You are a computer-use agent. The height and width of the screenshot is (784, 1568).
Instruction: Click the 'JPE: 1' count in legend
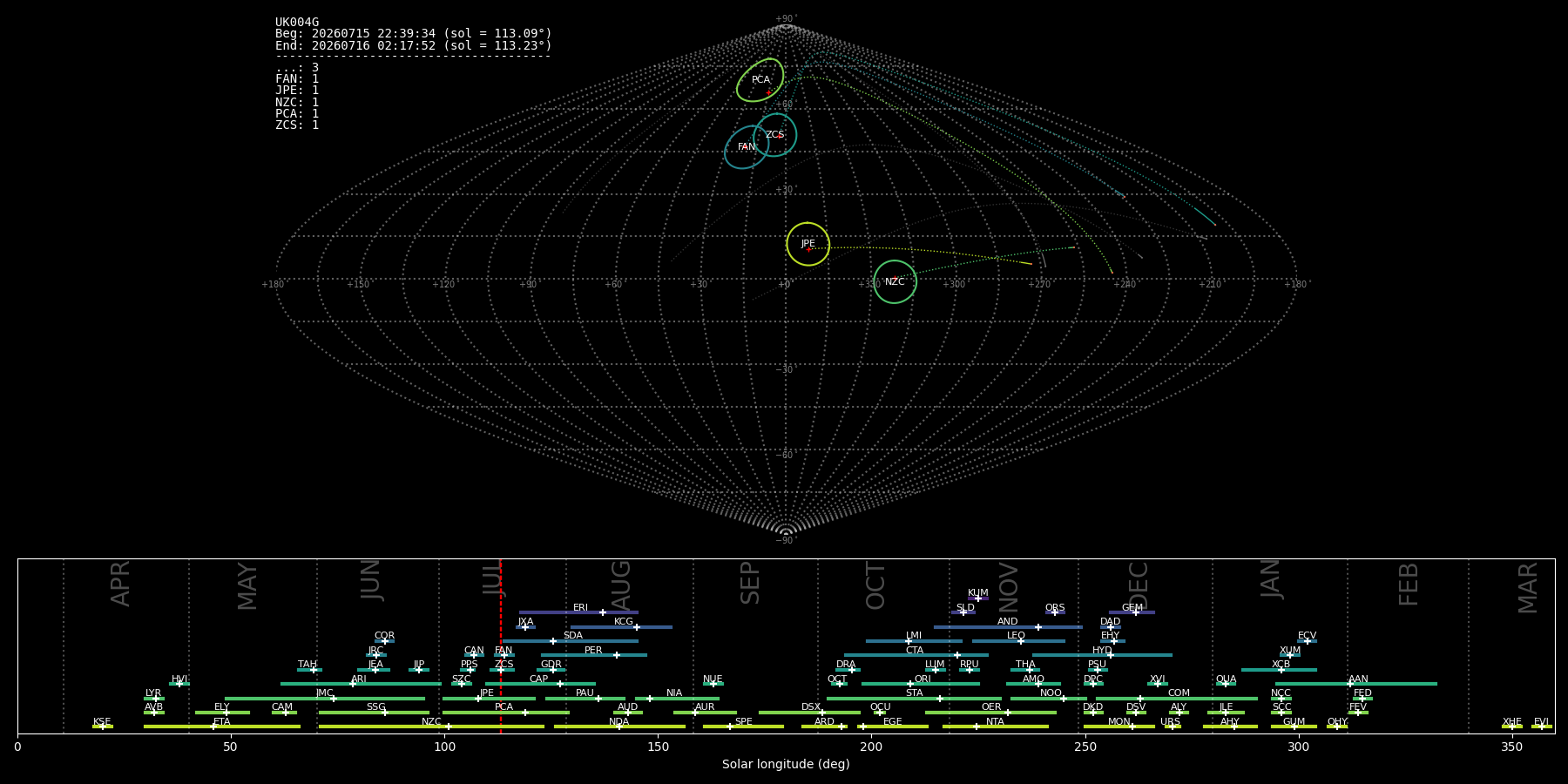click(x=297, y=91)
